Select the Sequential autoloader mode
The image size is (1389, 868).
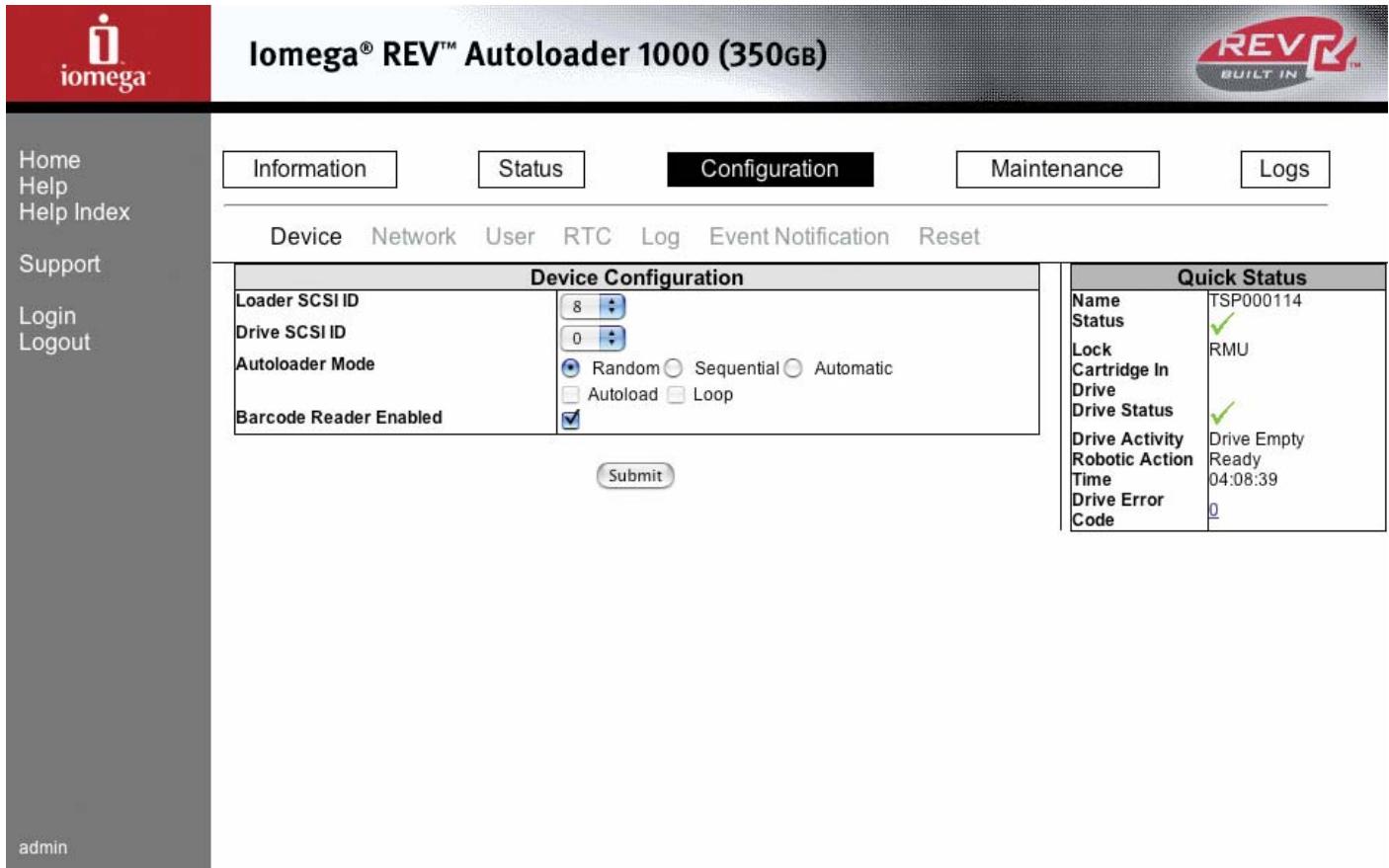(x=673, y=368)
